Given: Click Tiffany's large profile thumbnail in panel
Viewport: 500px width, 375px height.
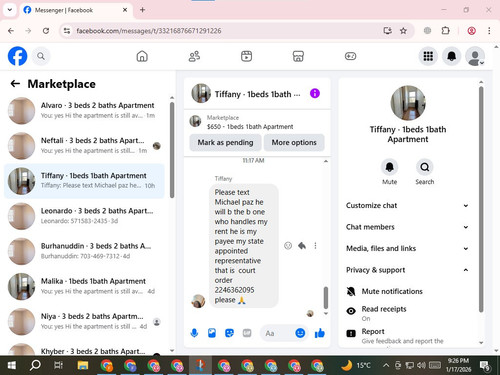Looking at the screenshot, I should point(408,103).
